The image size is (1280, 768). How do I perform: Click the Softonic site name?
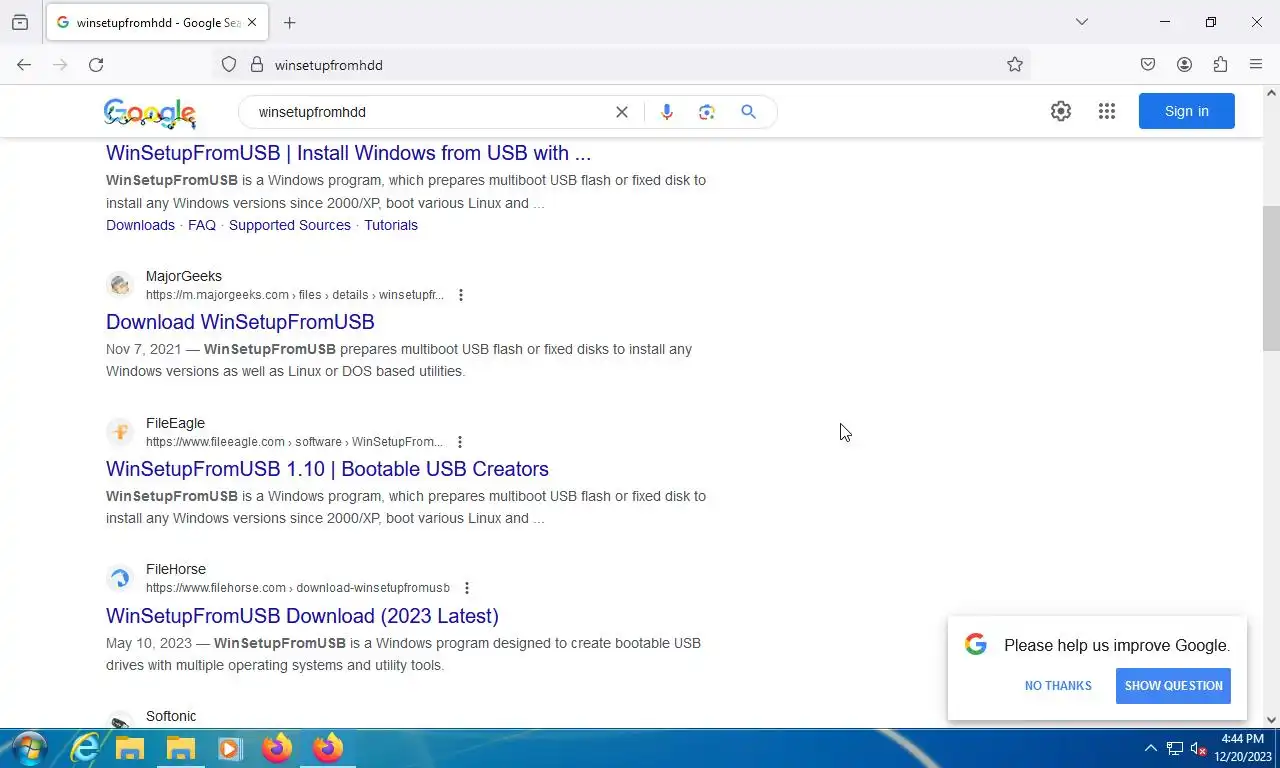[171, 716]
